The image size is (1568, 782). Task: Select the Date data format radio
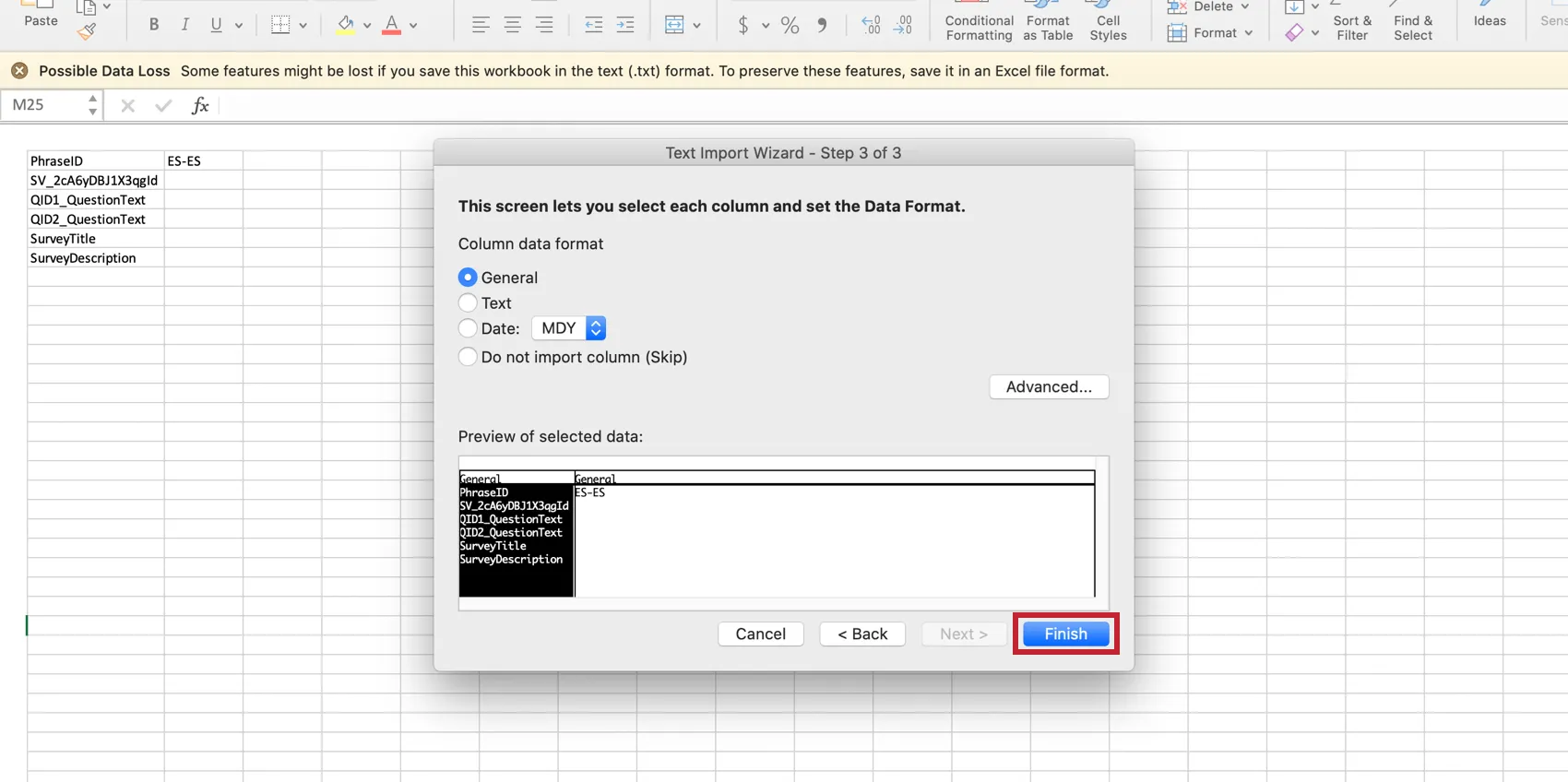[468, 328]
